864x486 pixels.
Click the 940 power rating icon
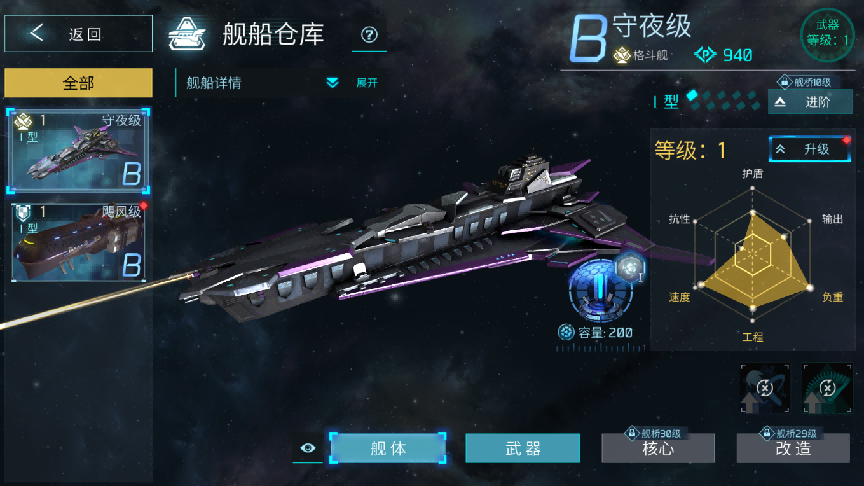705,55
